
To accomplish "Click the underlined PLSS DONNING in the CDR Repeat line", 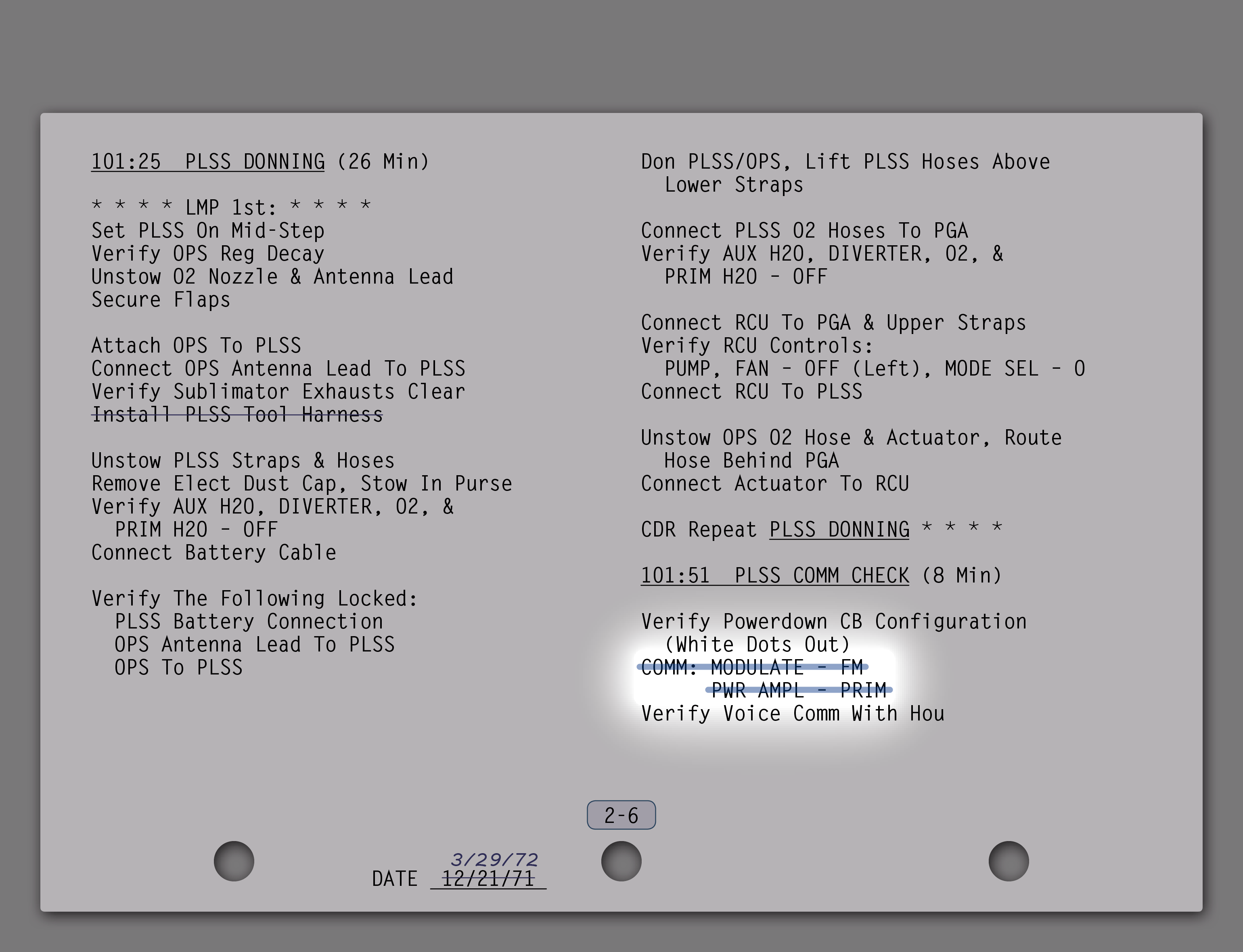I will point(839,529).
